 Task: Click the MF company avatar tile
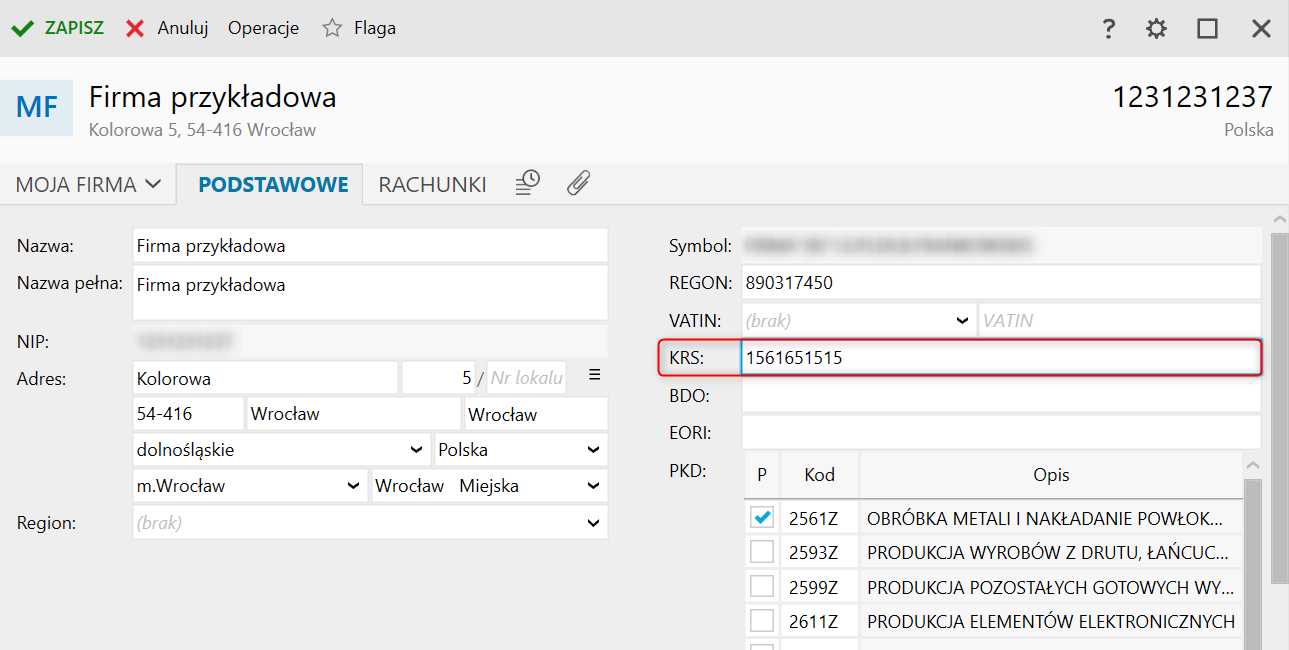(37, 107)
